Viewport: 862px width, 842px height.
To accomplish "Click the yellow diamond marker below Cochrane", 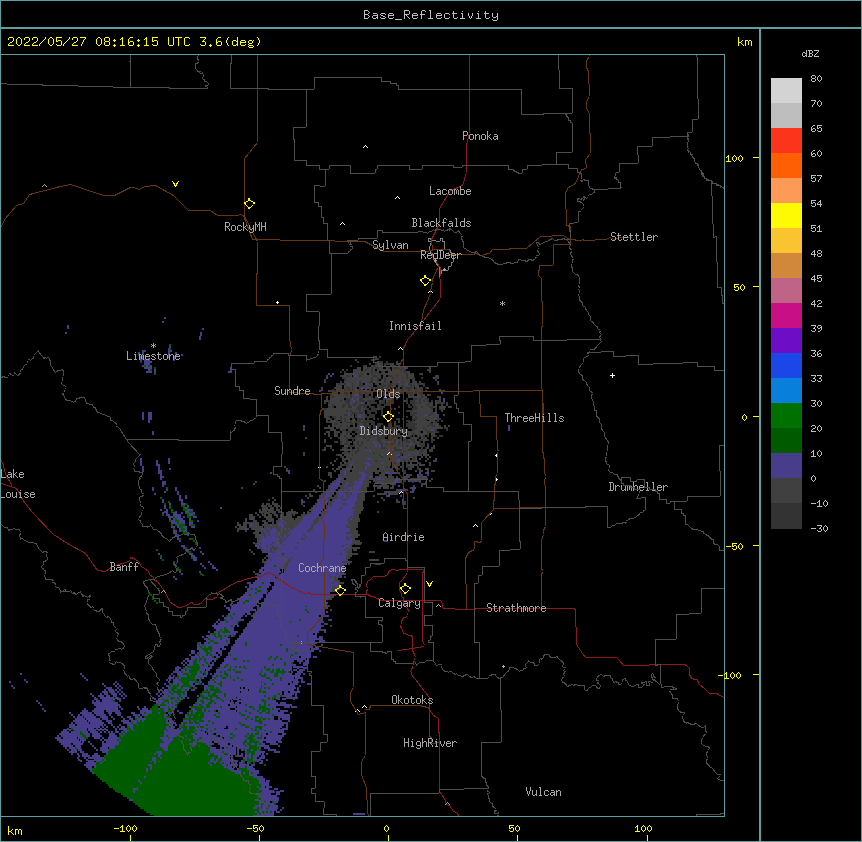I will coord(340,590).
